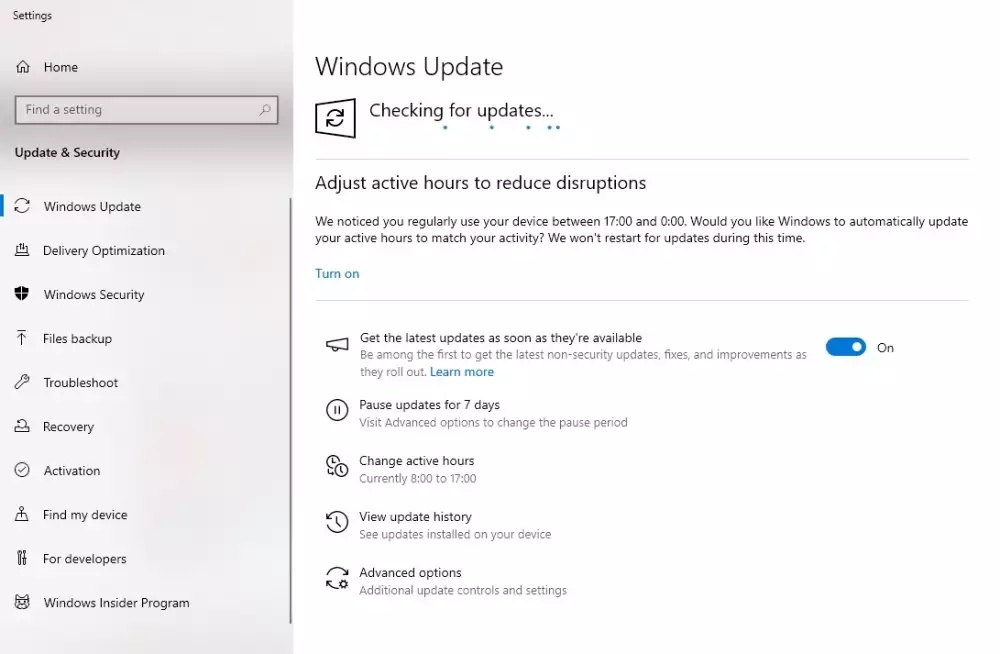Open Find my device settings

pyautogui.click(x=85, y=515)
